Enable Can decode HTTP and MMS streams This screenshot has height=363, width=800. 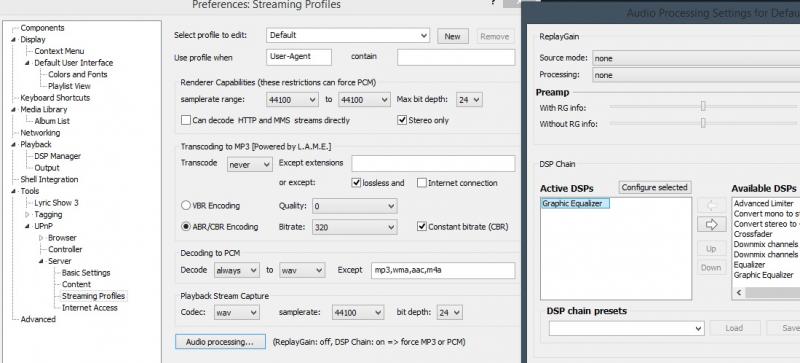(x=186, y=120)
